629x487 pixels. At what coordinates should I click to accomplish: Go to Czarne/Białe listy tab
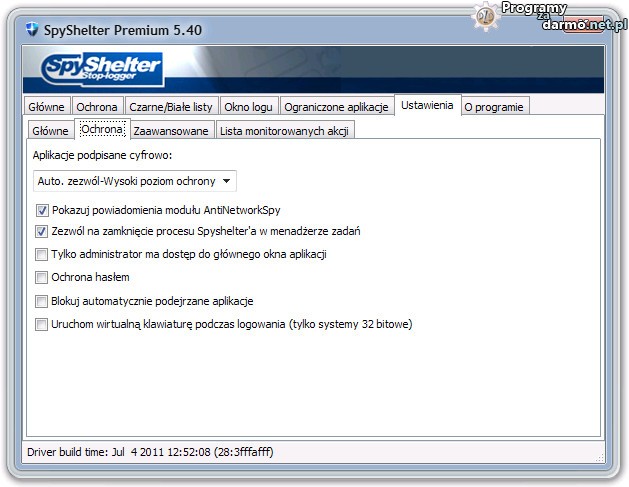(x=170, y=107)
